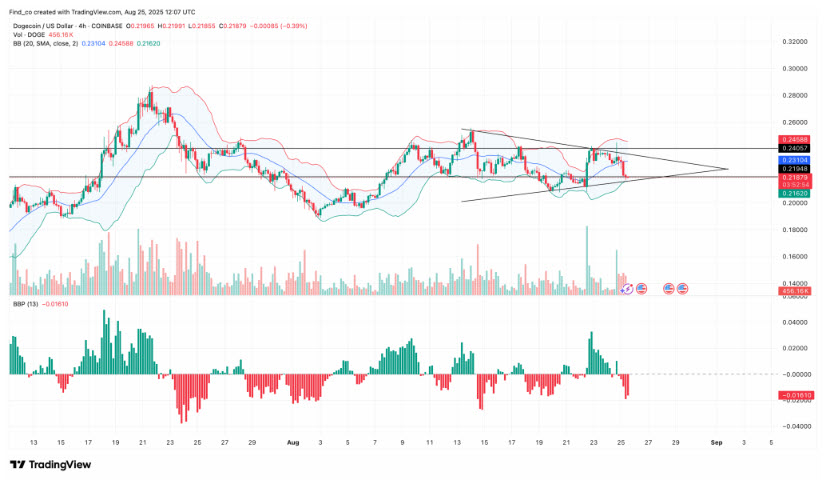
Task: Click the 'Dogecoin / US Dollar · 4h · COINBASE' title
Action: 68,26
